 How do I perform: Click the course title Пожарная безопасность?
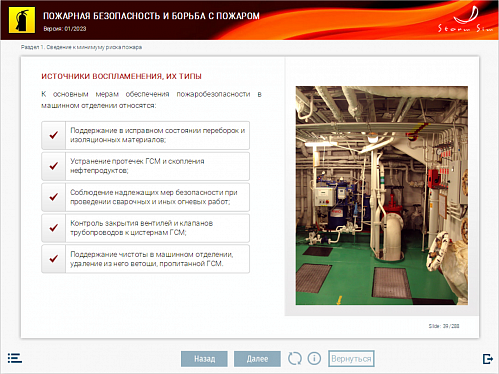coord(151,16)
